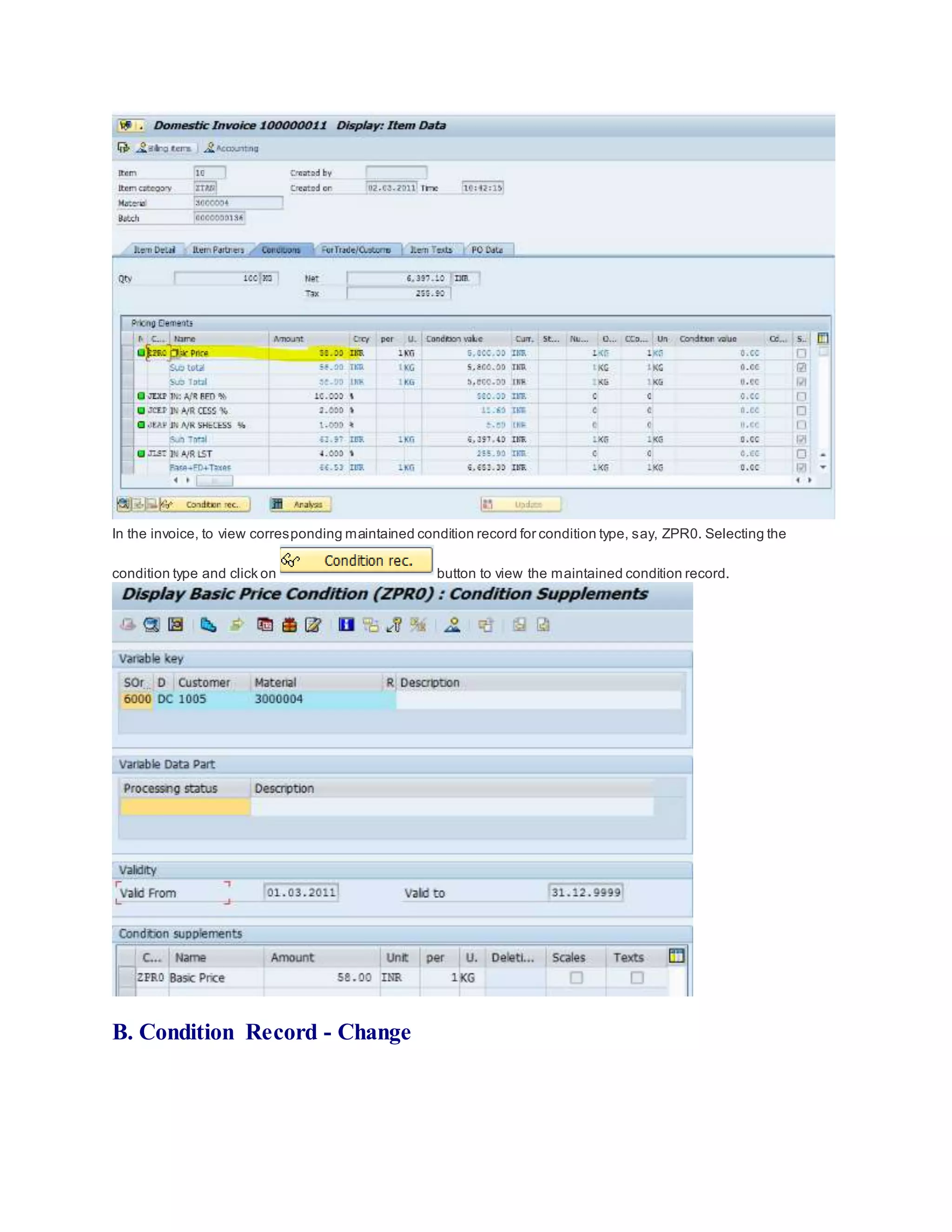Click the Accounting button

click(232, 148)
